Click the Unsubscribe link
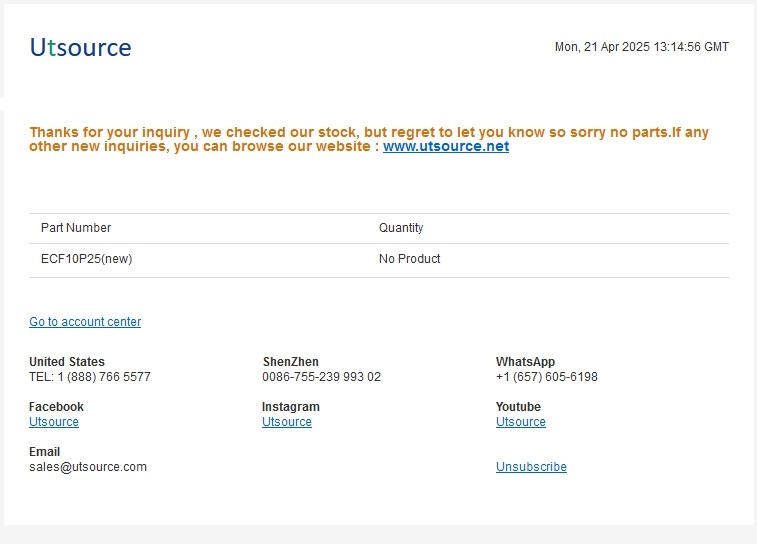The height and width of the screenshot is (544, 757). 531,467
